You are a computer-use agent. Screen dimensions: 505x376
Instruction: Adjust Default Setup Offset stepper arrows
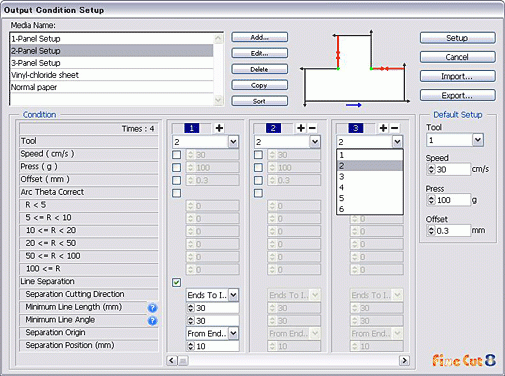click(431, 231)
